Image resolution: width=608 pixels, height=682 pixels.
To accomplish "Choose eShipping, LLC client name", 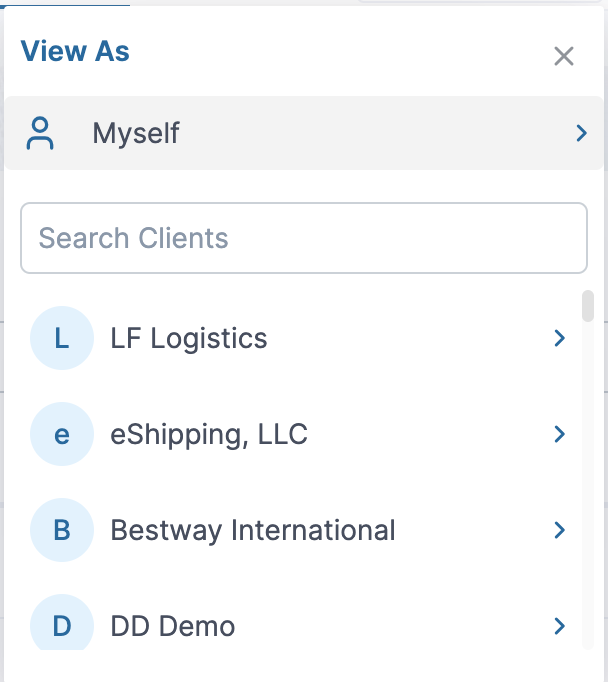I will [x=209, y=435].
